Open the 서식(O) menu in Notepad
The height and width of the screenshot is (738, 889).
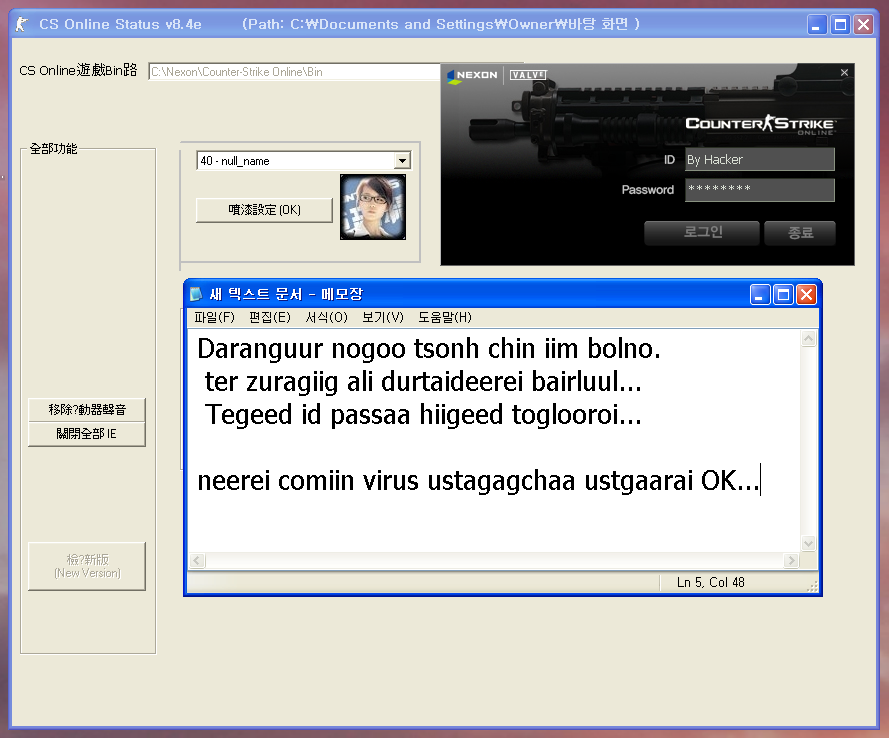click(x=327, y=317)
